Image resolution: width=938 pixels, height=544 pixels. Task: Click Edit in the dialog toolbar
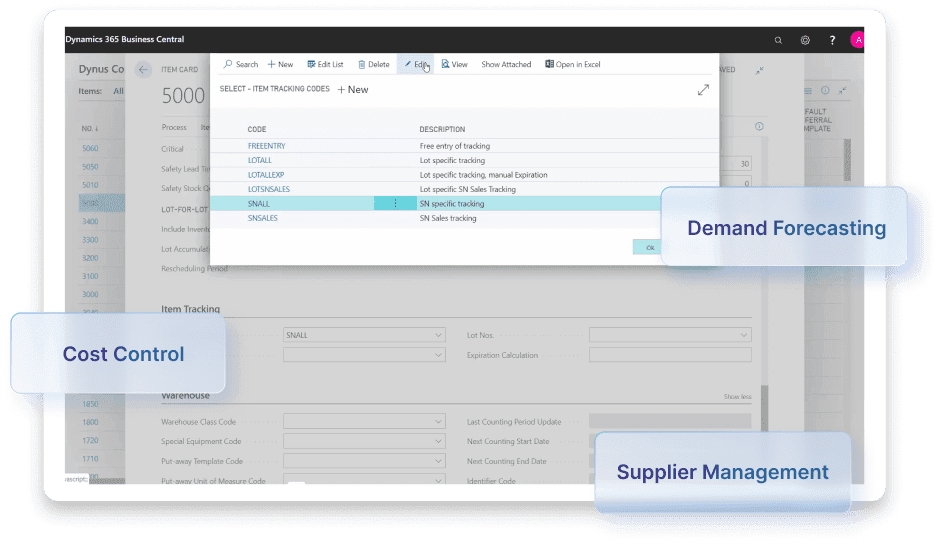[x=415, y=64]
